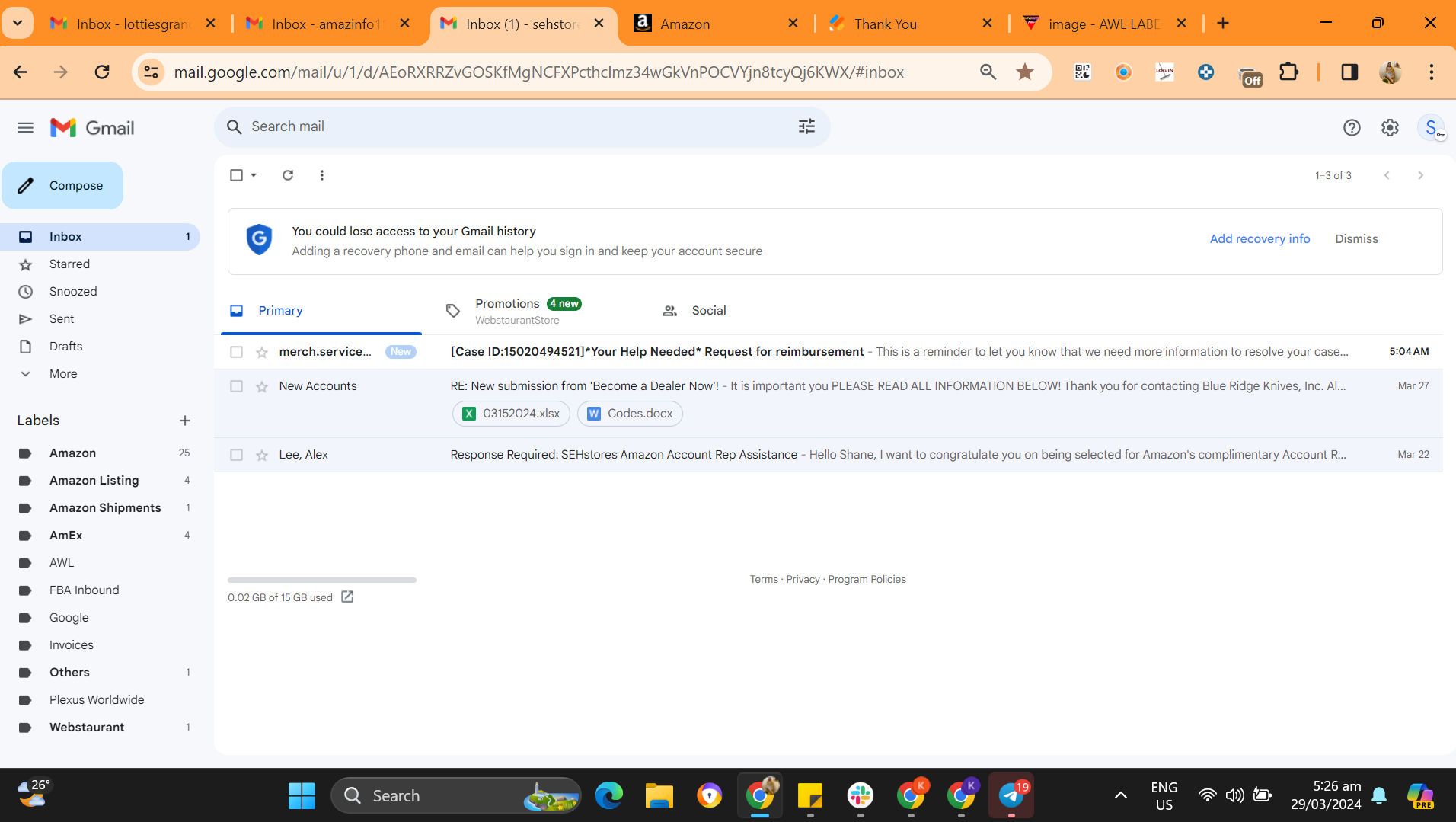The image size is (1456, 822).
Task: Open the Snoozed folder
Action: (73, 292)
